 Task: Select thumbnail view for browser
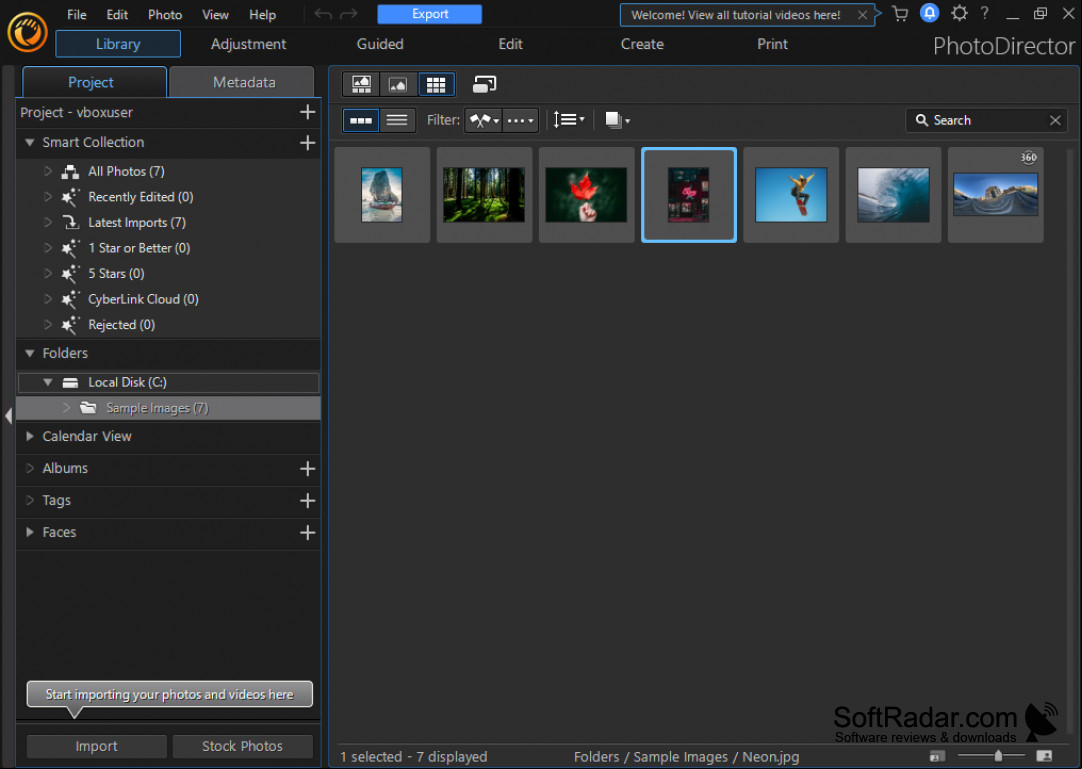(x=361, y=120)
